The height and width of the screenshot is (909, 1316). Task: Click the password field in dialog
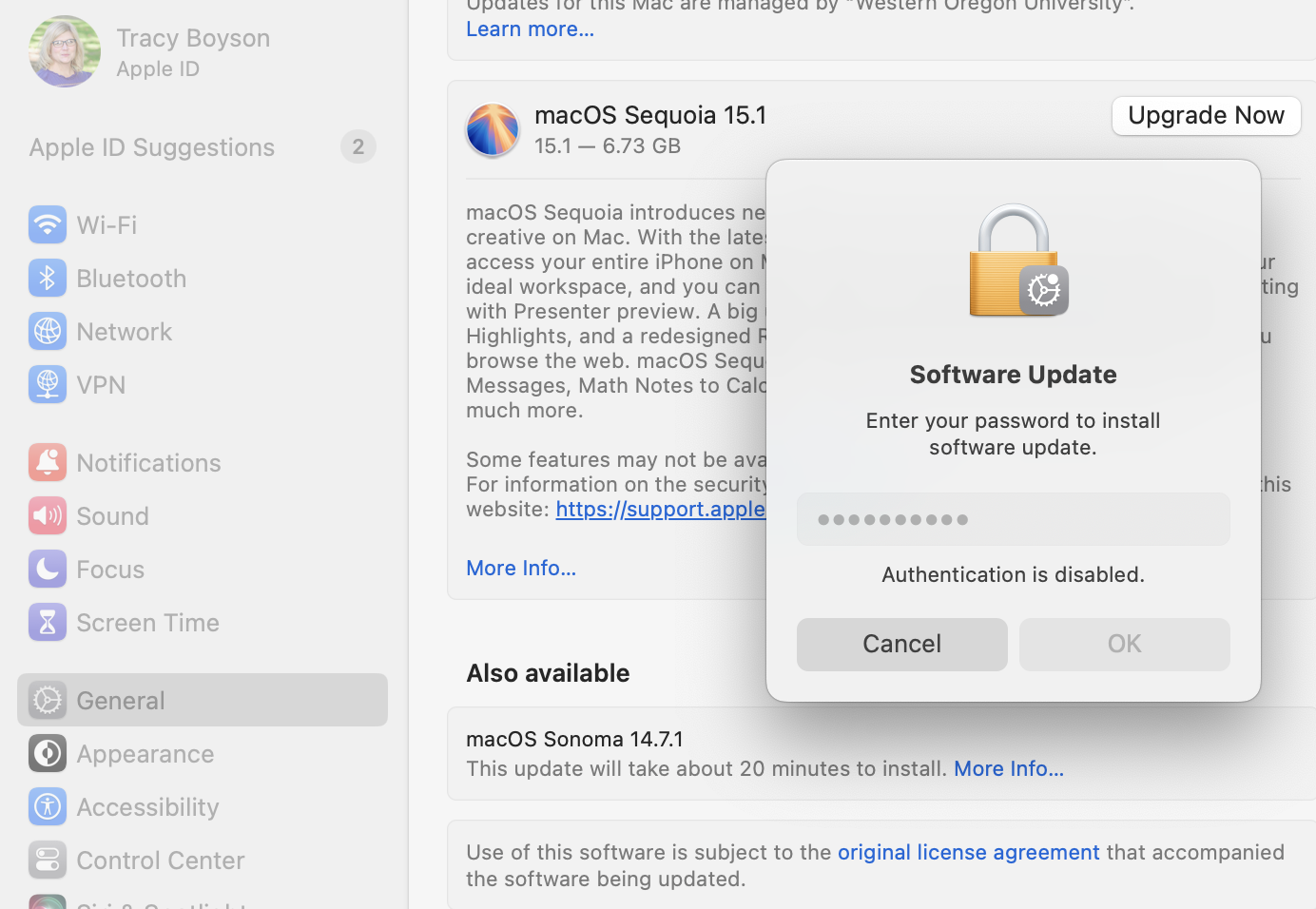tap(1013, 519)
